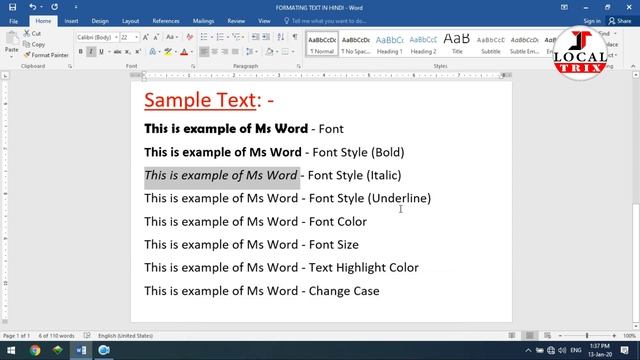
Task: Click the Share button
Action: pos(620,21)
